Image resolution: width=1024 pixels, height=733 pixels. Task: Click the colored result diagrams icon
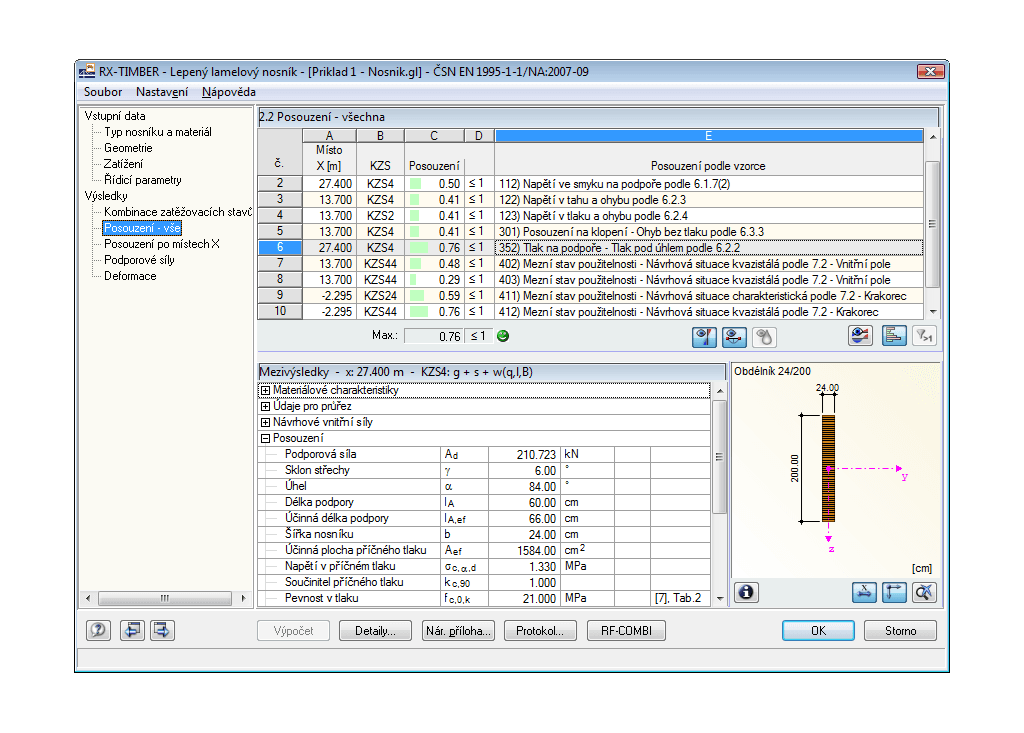pos(860,335)
